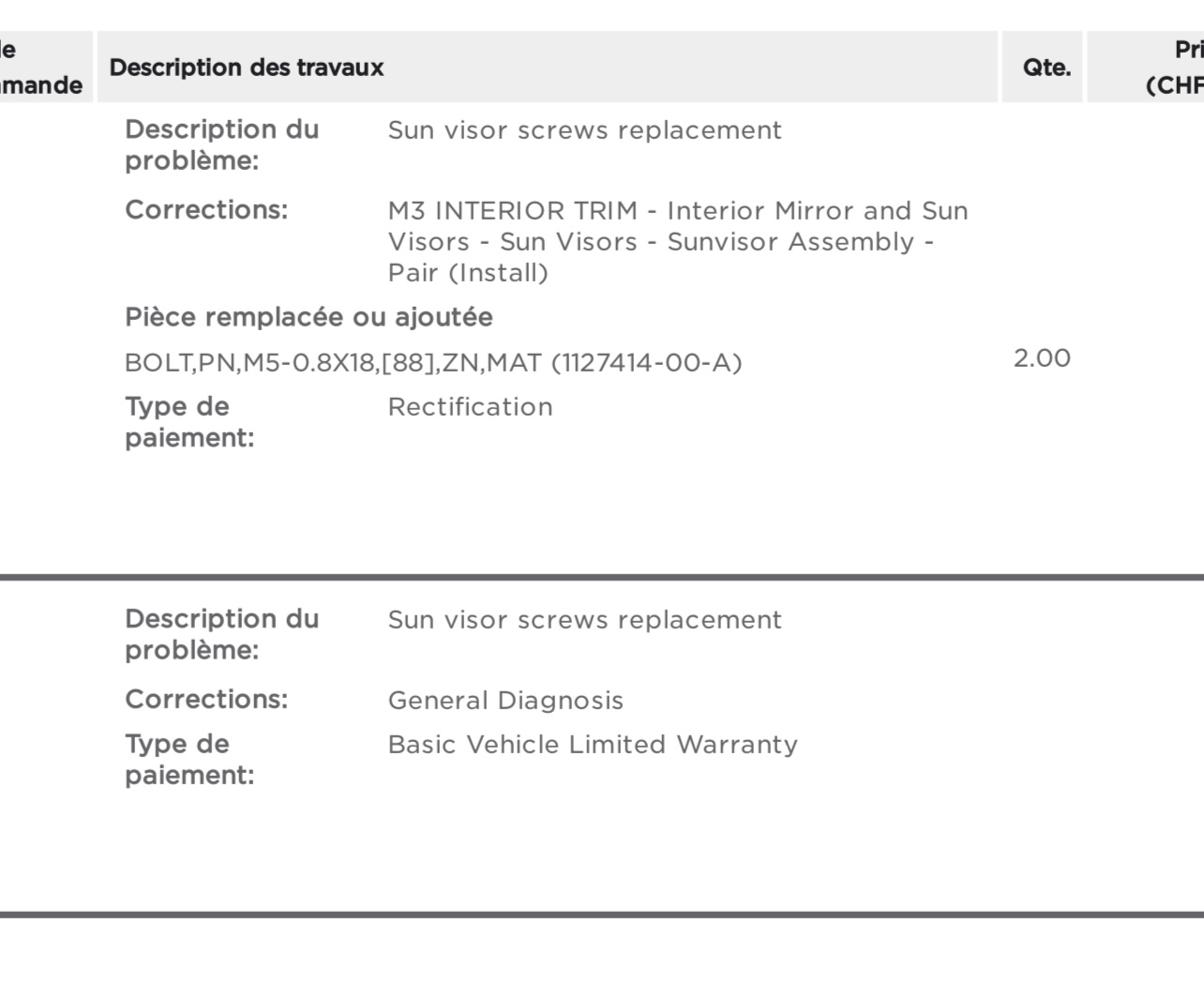
Task: Click second "Sun visor screws replacement" text
Action: [x=584, y=620]
